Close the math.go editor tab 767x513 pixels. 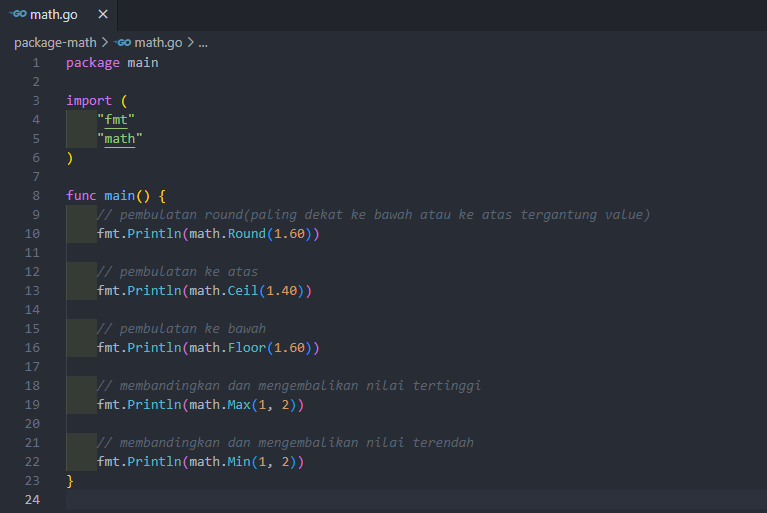pyautogui.click(x=103, y=15)
